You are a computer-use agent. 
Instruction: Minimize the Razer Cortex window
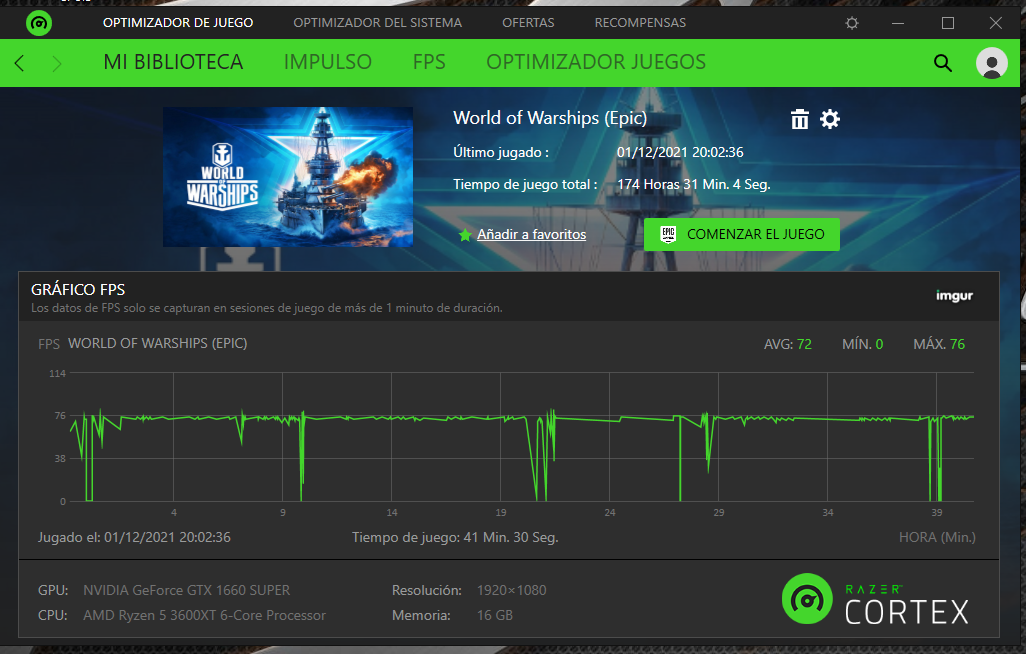pos(898,23)
